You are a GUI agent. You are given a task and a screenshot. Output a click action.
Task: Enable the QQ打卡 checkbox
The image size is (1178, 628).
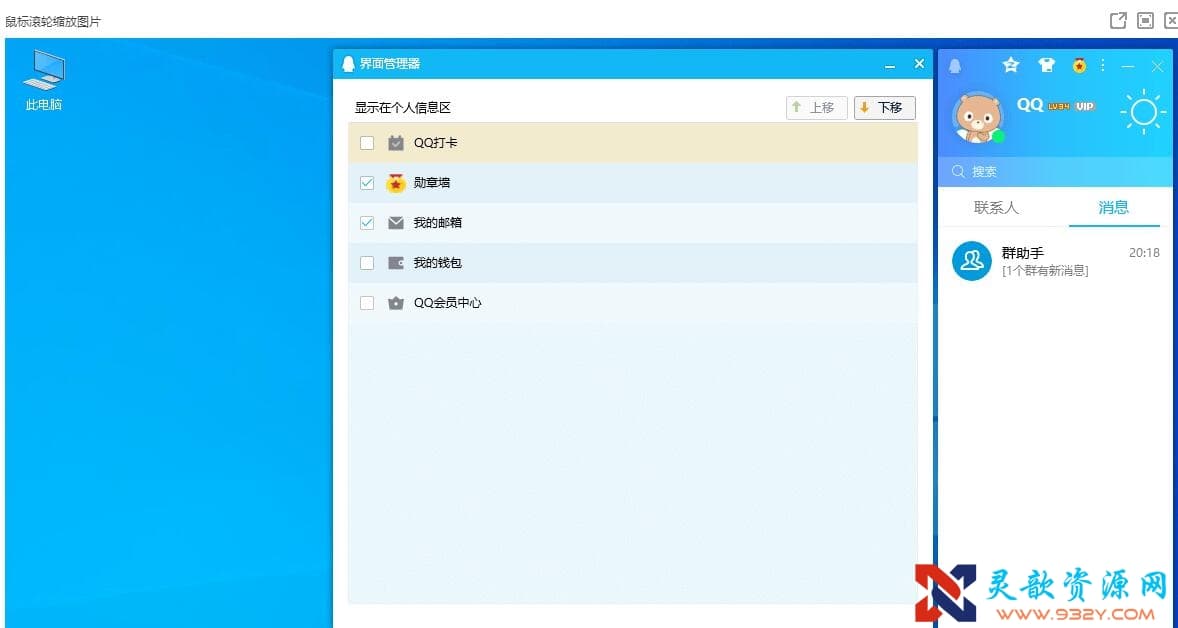[x=367, y=143]
